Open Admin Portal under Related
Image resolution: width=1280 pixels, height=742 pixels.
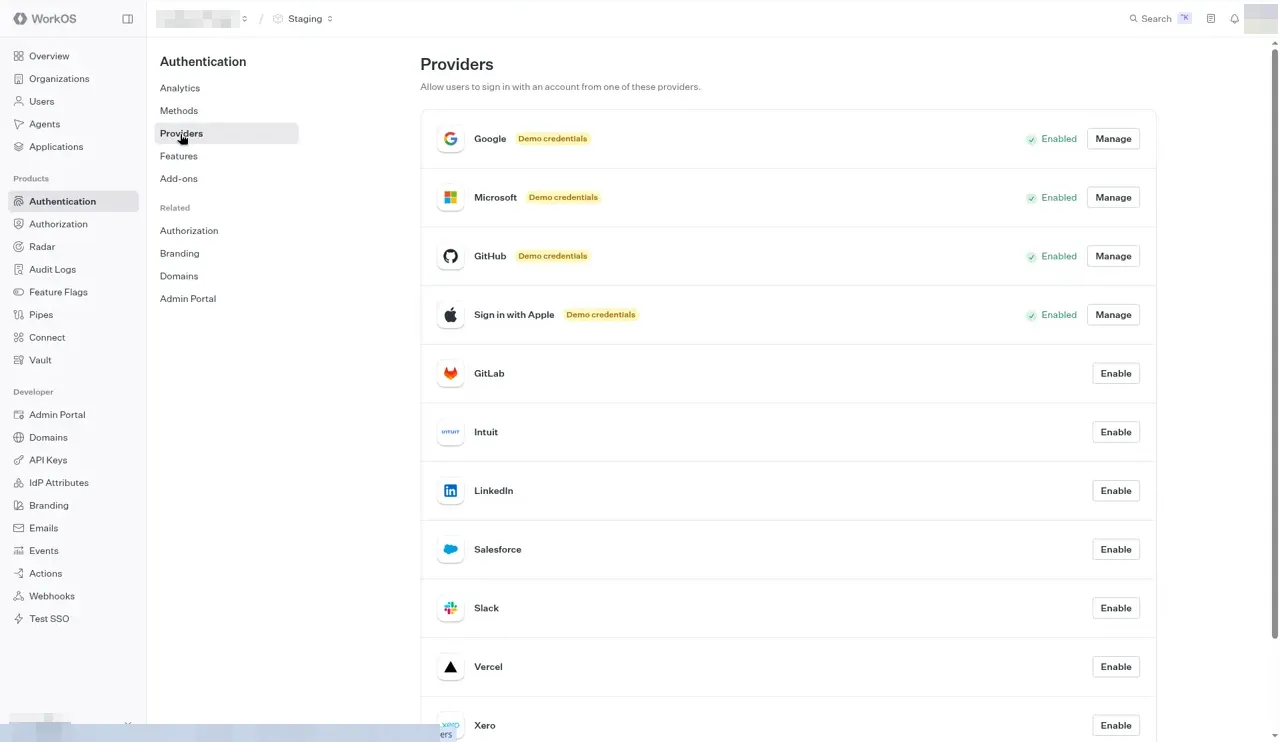[188, 299]
